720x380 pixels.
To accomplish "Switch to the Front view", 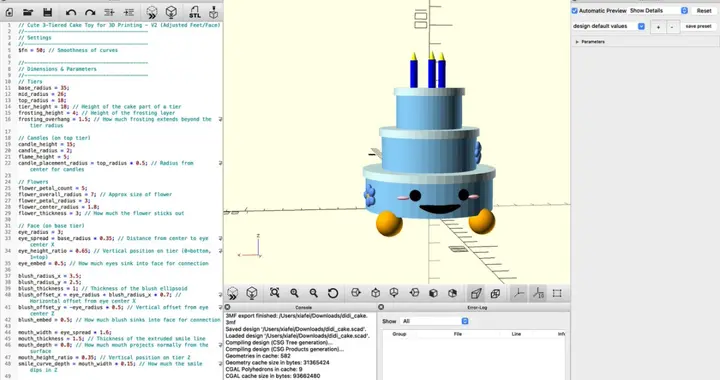I will coord(433,293).
